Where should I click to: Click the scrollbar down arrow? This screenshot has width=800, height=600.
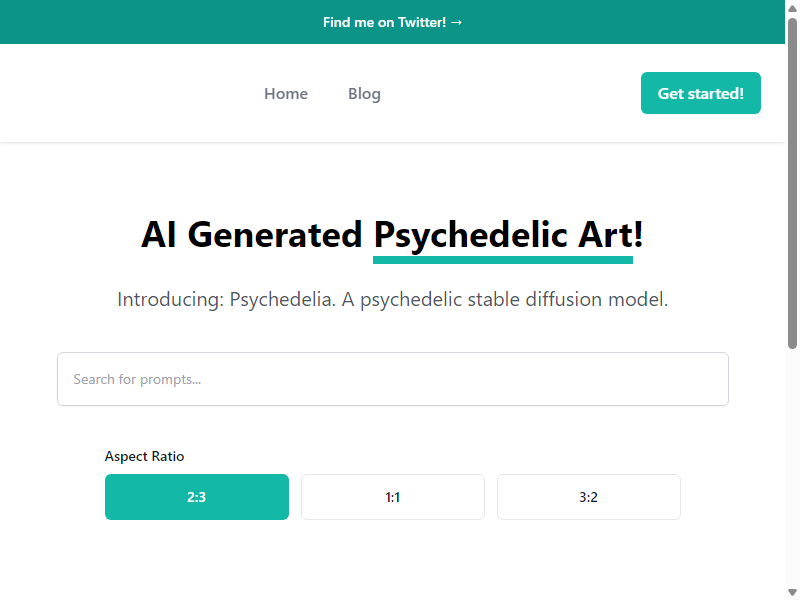click(x=792, y=592)
